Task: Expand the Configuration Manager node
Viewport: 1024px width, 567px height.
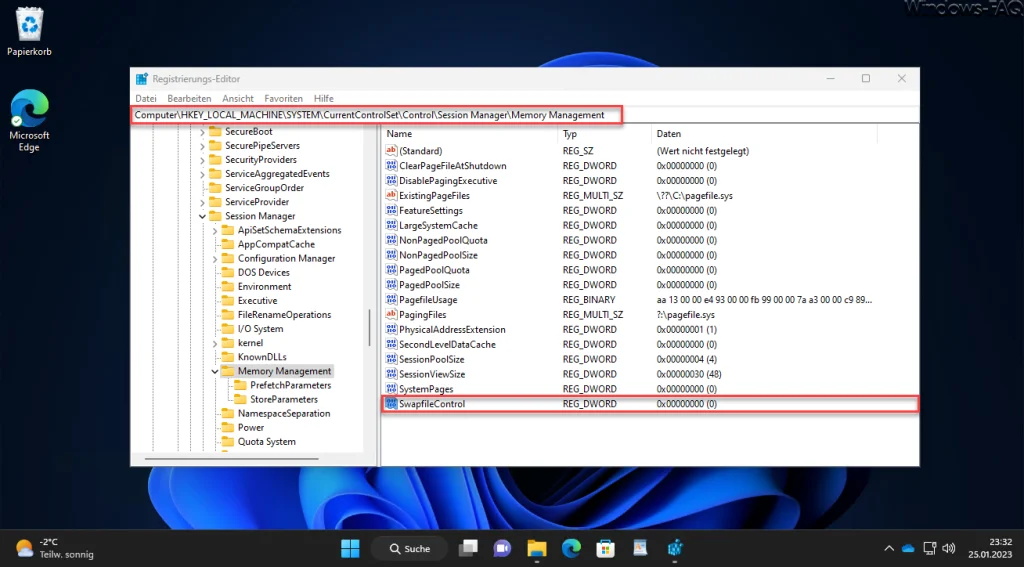Action: coord(215,259)
